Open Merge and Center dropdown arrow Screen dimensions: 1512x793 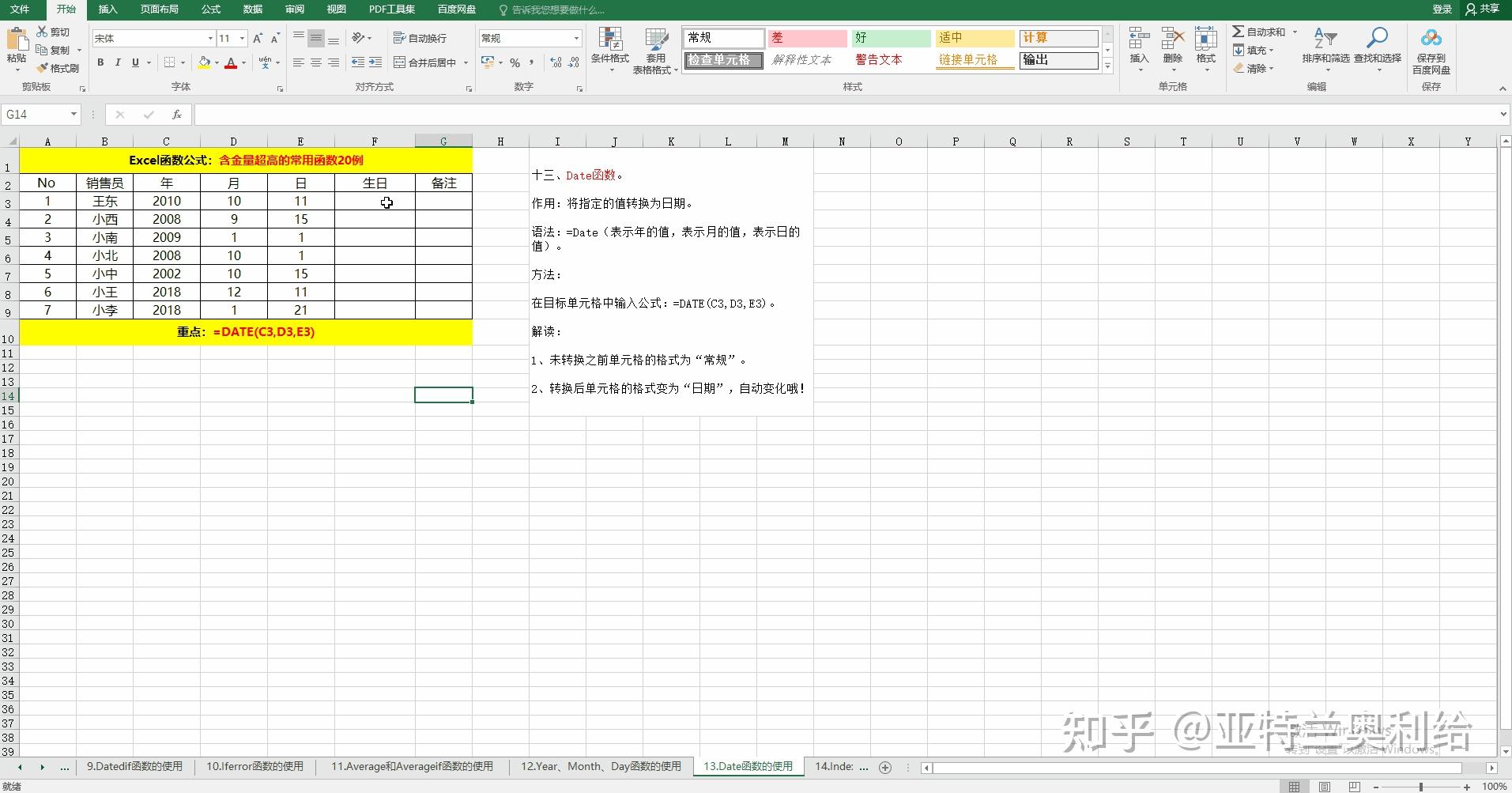point(466,62)
